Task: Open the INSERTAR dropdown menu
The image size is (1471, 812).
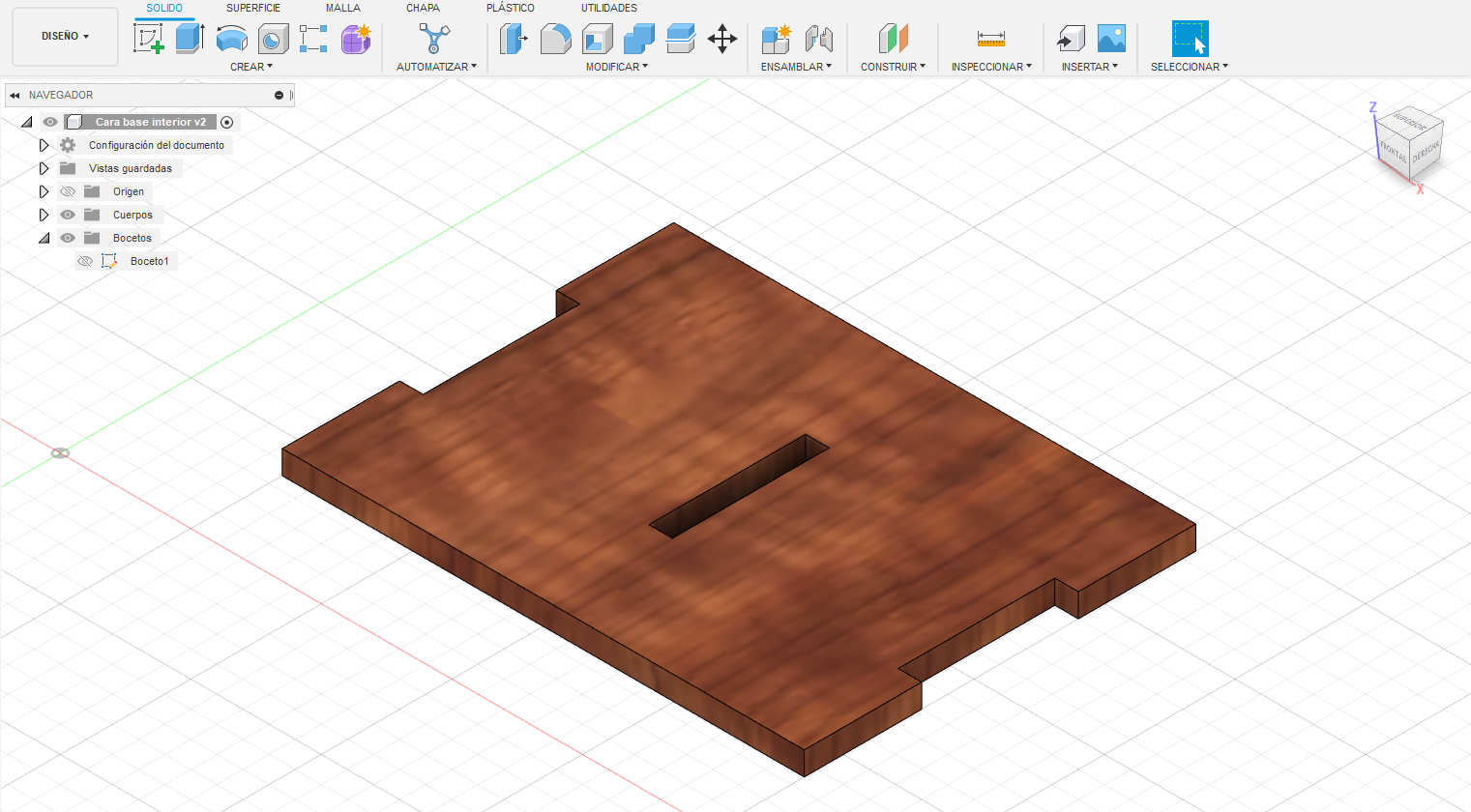Action: pyautogui.click(x=1089, y=67)
